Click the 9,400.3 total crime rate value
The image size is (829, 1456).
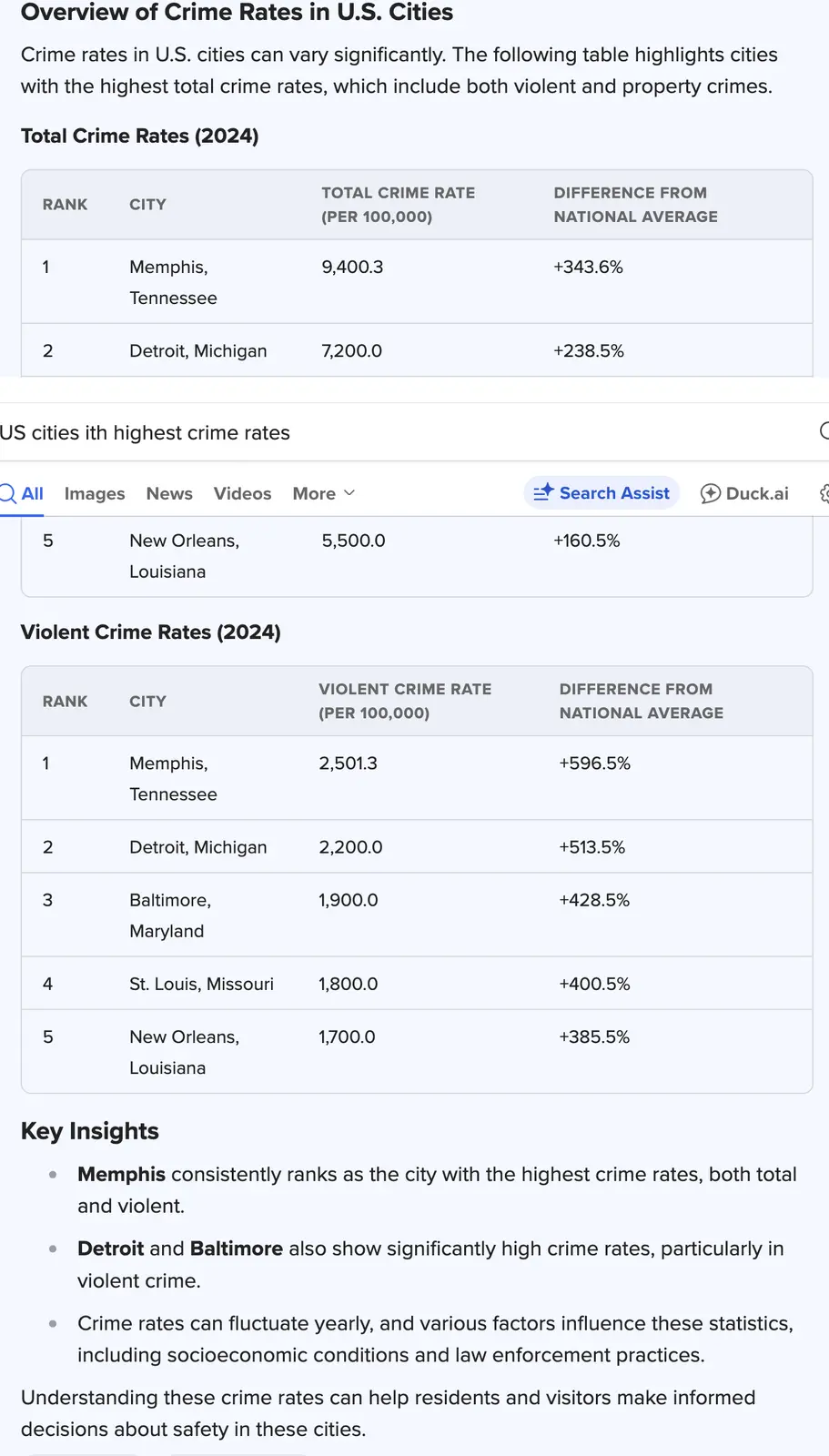pyautogui.click(x=352, y=268)
